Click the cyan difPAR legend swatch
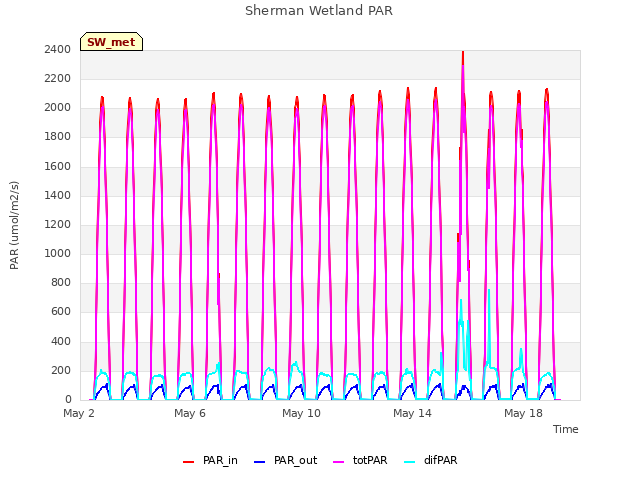 coord(409,462)
